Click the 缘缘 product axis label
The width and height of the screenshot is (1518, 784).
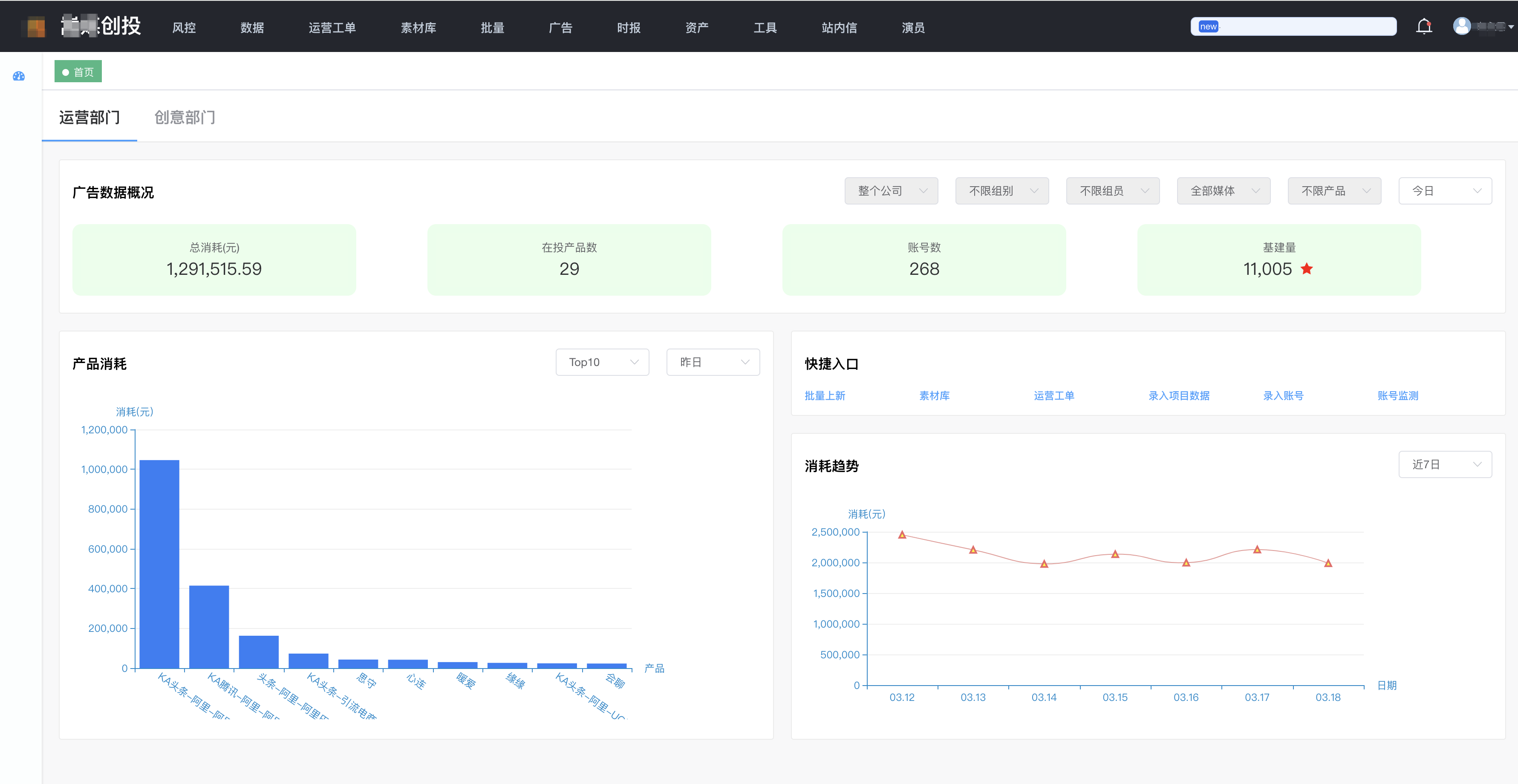(516, 681)
